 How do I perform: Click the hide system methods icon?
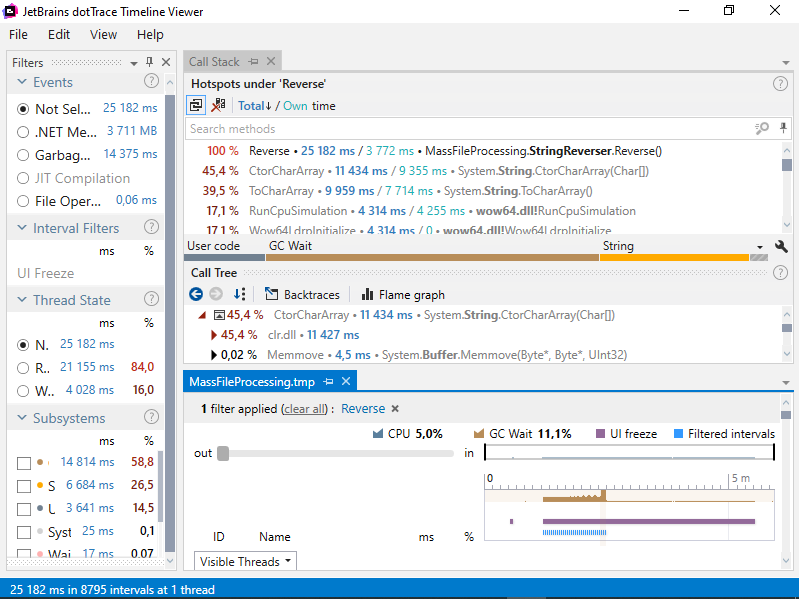tap(218, 105)
